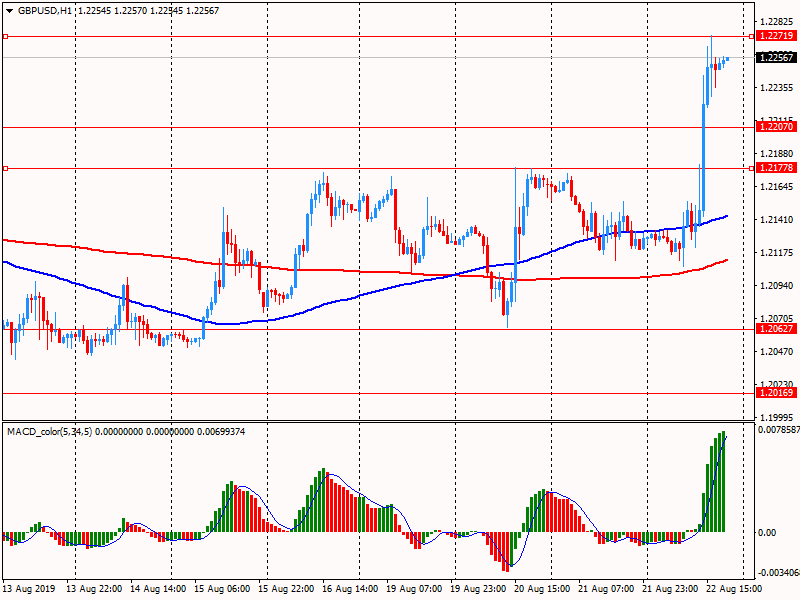Click the red 1.22070 price level label
Viewport: 800px width, 600px height.
776,127
